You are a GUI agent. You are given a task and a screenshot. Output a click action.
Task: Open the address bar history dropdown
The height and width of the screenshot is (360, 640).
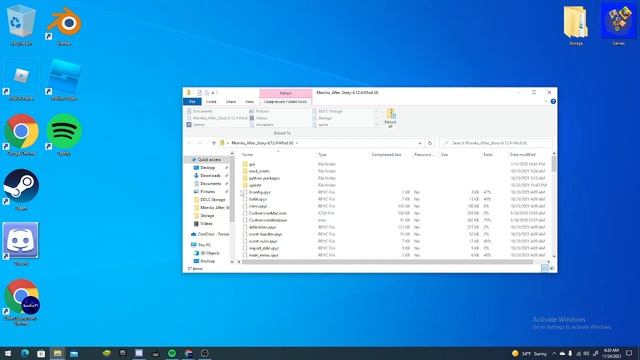click(420, 143)
